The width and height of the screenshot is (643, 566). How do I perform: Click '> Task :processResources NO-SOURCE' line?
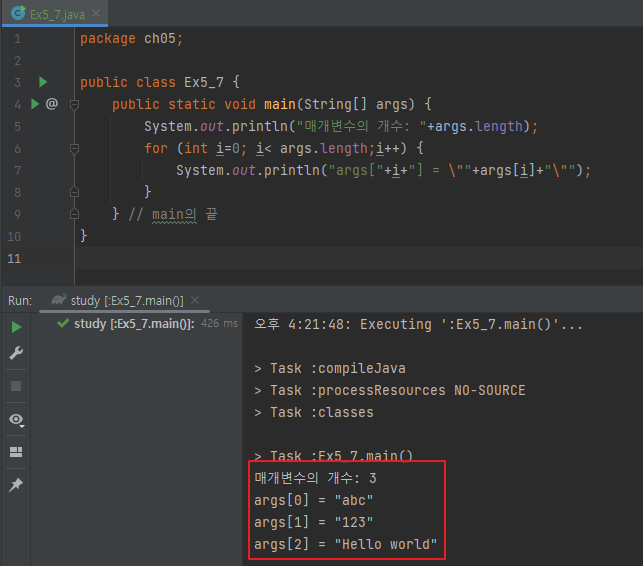coord(390,390)
